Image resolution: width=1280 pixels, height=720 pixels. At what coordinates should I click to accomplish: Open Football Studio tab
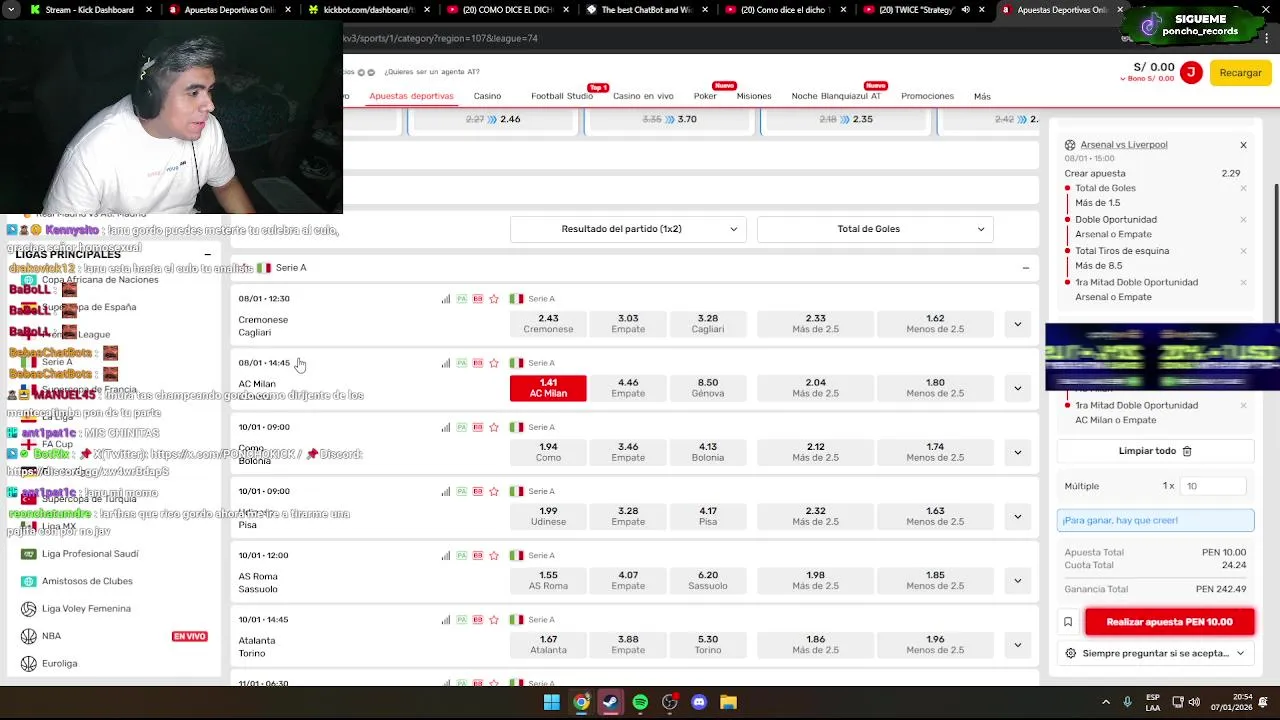point(562,96)
